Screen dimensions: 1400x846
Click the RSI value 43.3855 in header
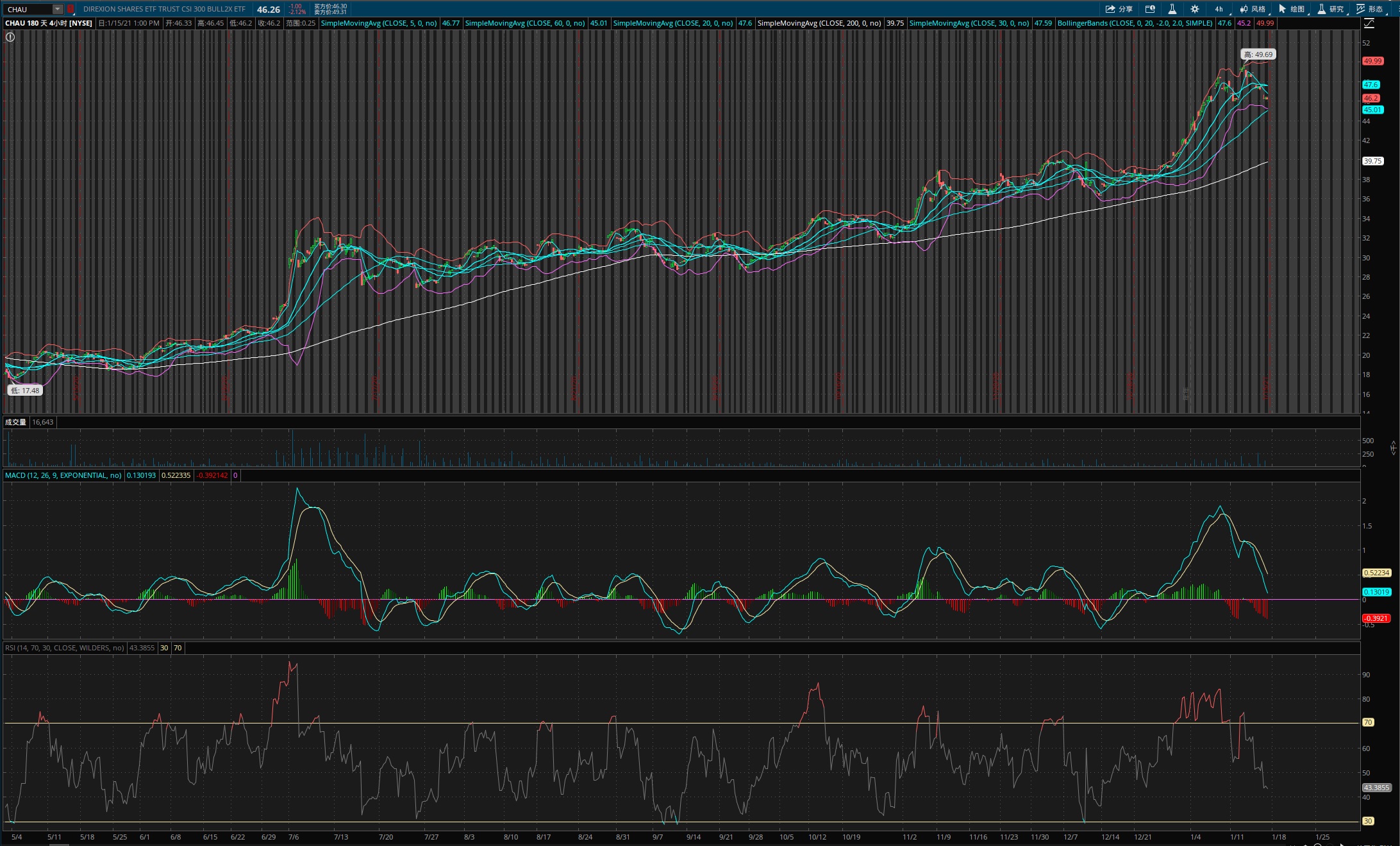tap(142, 648)
